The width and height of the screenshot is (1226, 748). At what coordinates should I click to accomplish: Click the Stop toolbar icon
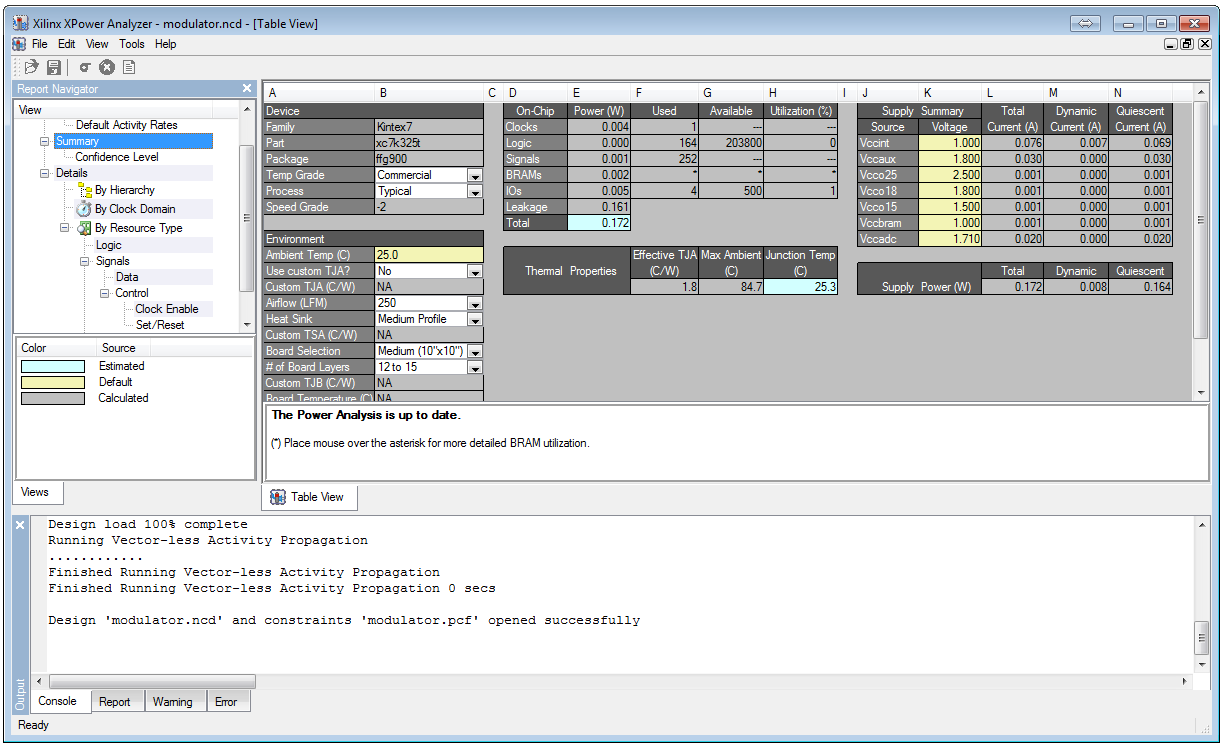click(x=107, y=67)
